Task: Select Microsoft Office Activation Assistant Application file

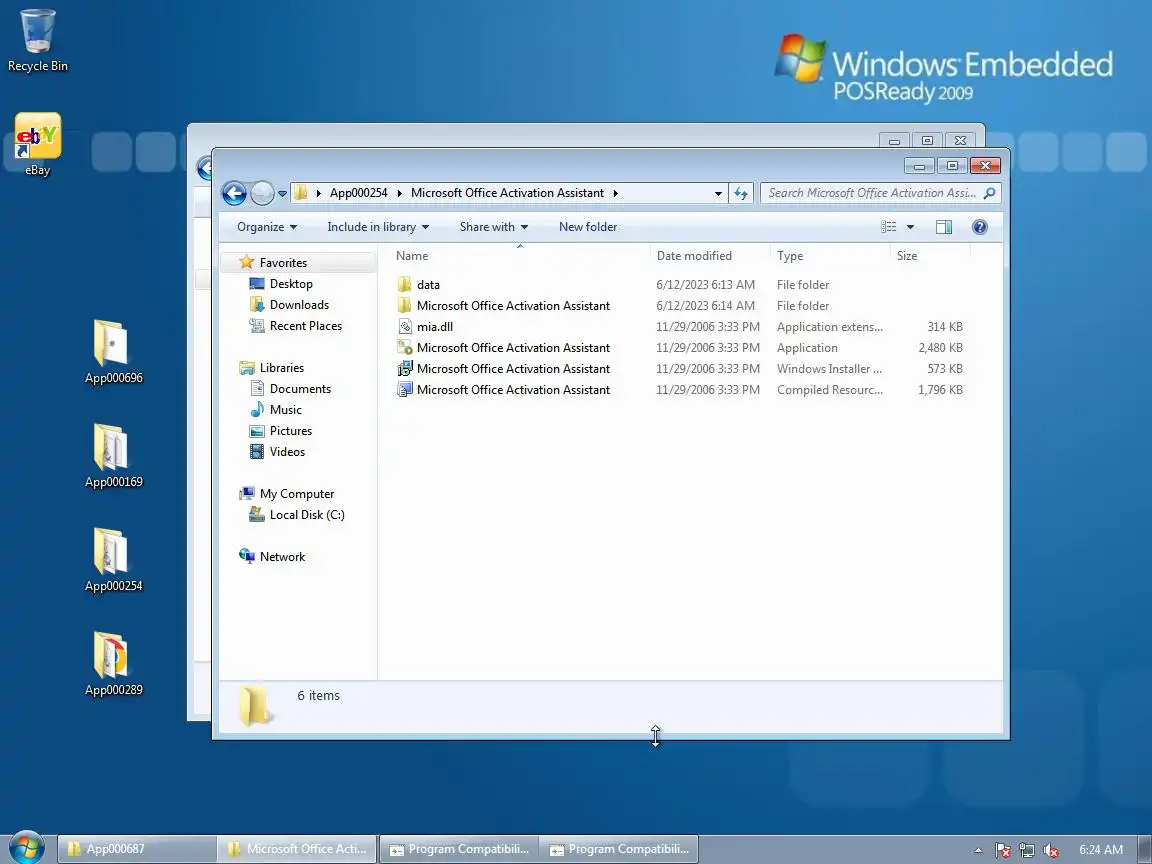Action: pos(513,348)
